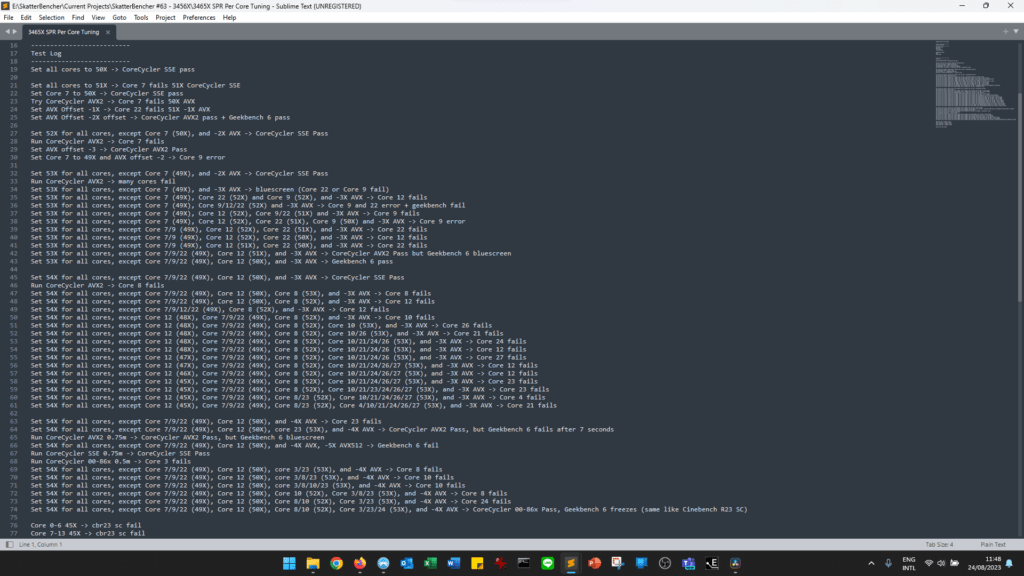1024x576 pixels.
Task: Click the Line 1, Column 1 status text
Action: pos(40,544)
